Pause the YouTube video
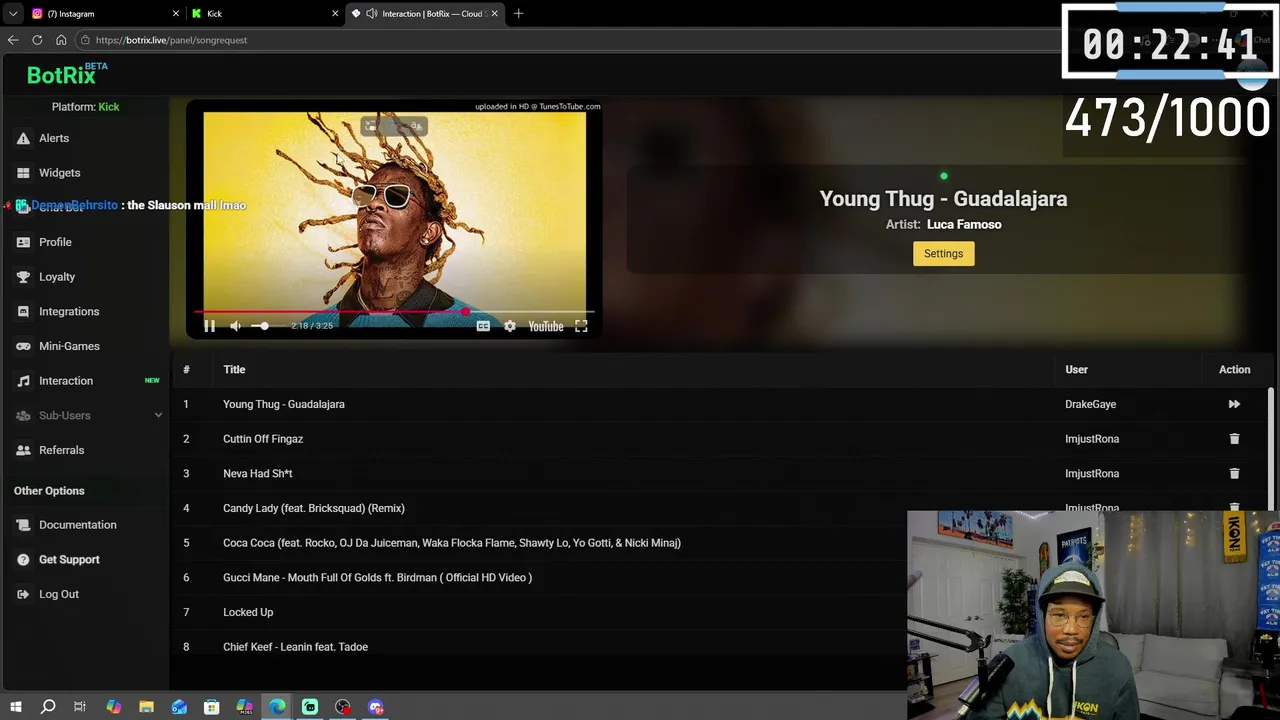 pyautogui.click(x=210, y=326)
